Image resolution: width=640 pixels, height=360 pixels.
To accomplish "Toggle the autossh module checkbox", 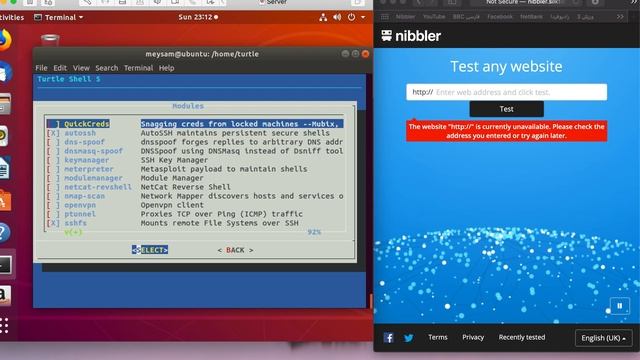I will (53, 133).
